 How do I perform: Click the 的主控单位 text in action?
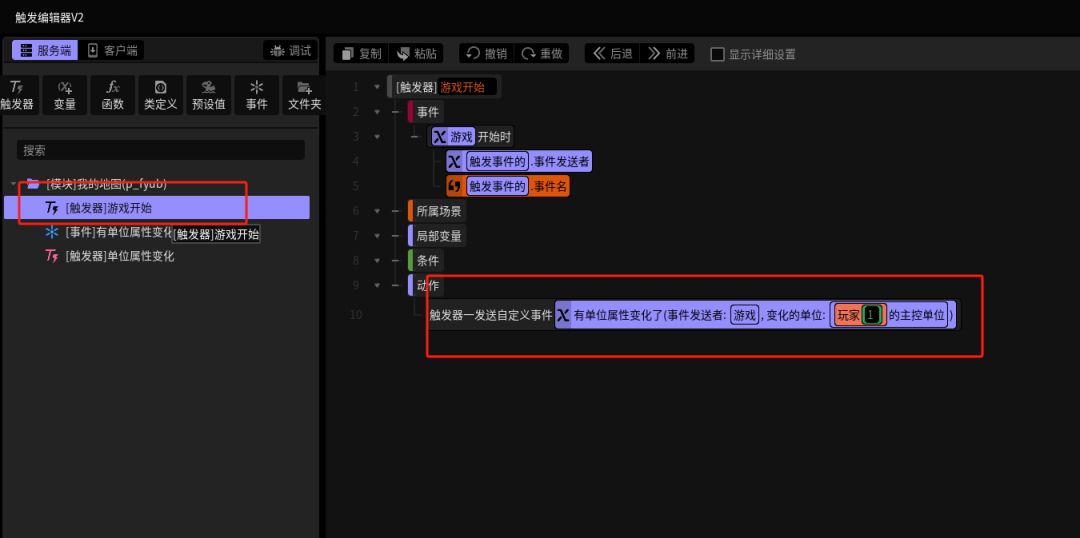[917, 315]
